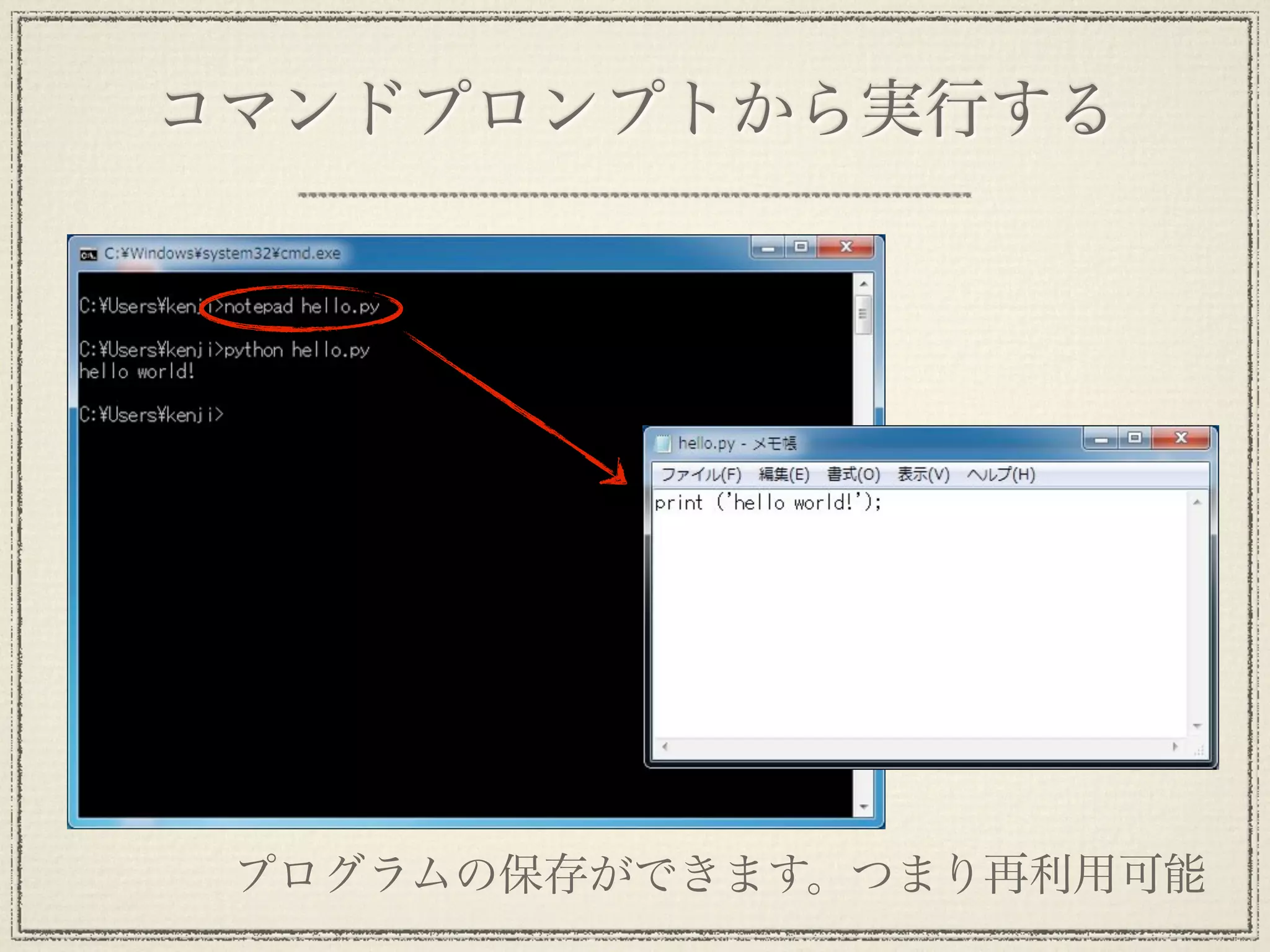The width and height of the screenshot is (1270, 952).
Task: Click the cmd window vertical scrollbar thumb
Action: (x=863, y=315)
